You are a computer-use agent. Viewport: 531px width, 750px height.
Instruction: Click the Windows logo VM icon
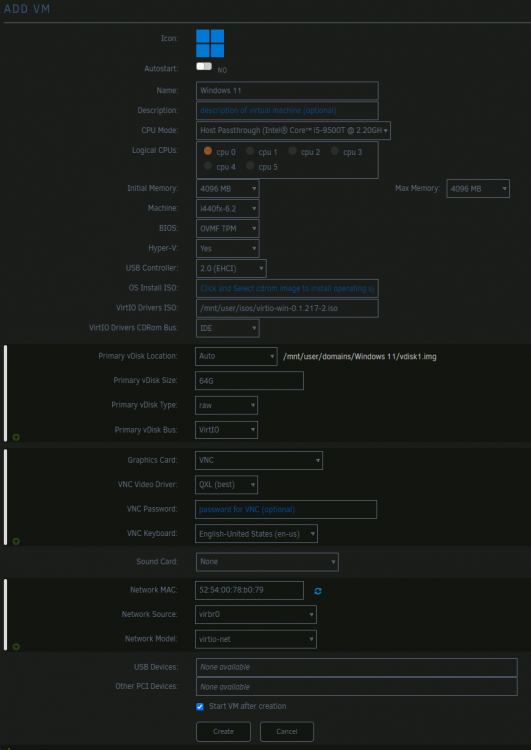pos(210,44)
